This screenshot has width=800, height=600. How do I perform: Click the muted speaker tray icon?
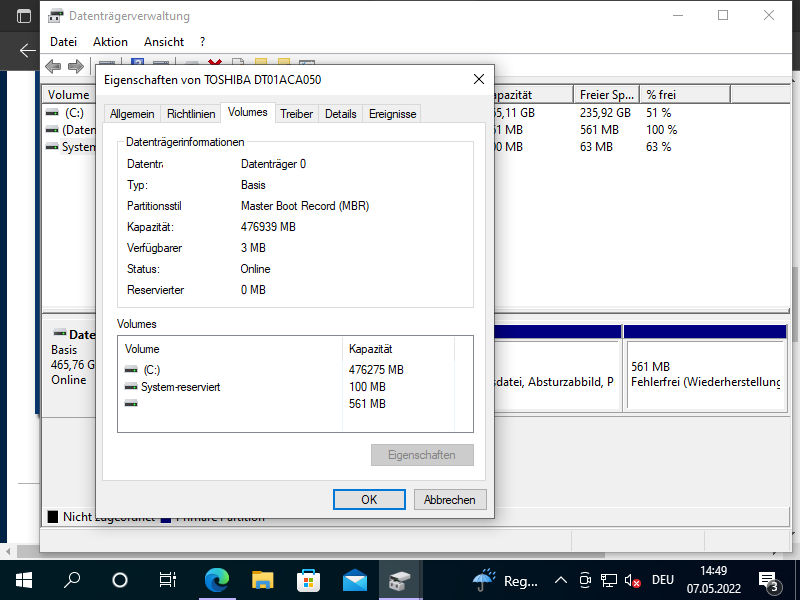tap(632, 580)
